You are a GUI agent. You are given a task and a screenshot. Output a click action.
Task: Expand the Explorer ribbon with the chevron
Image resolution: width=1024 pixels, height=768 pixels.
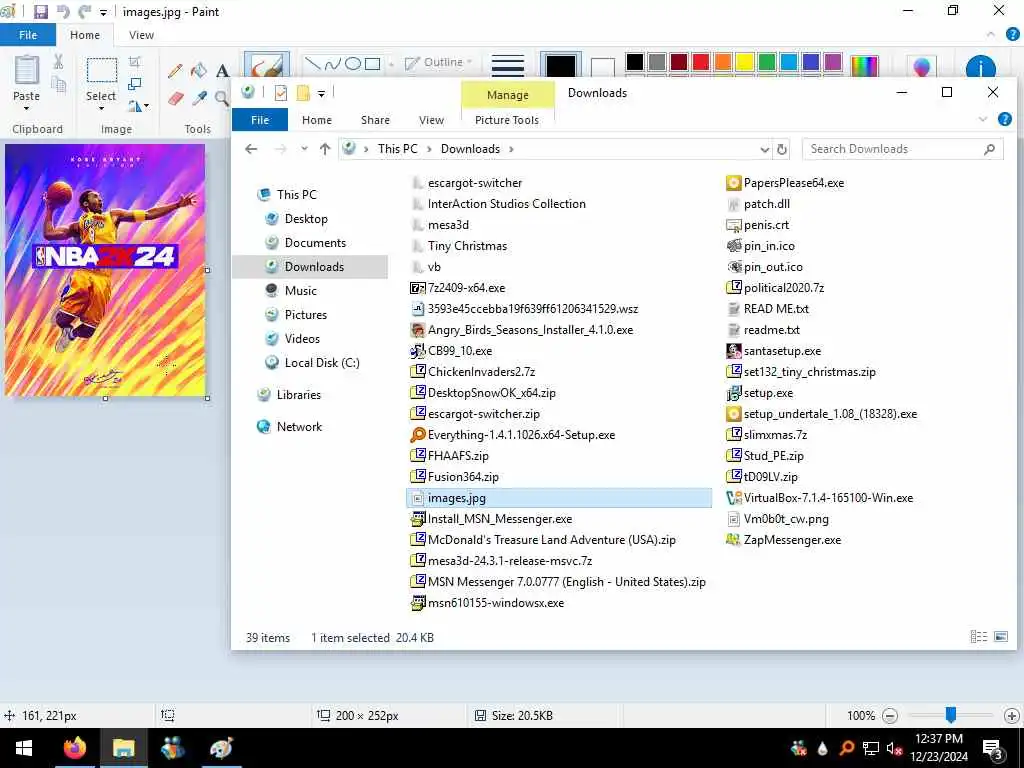983,119
